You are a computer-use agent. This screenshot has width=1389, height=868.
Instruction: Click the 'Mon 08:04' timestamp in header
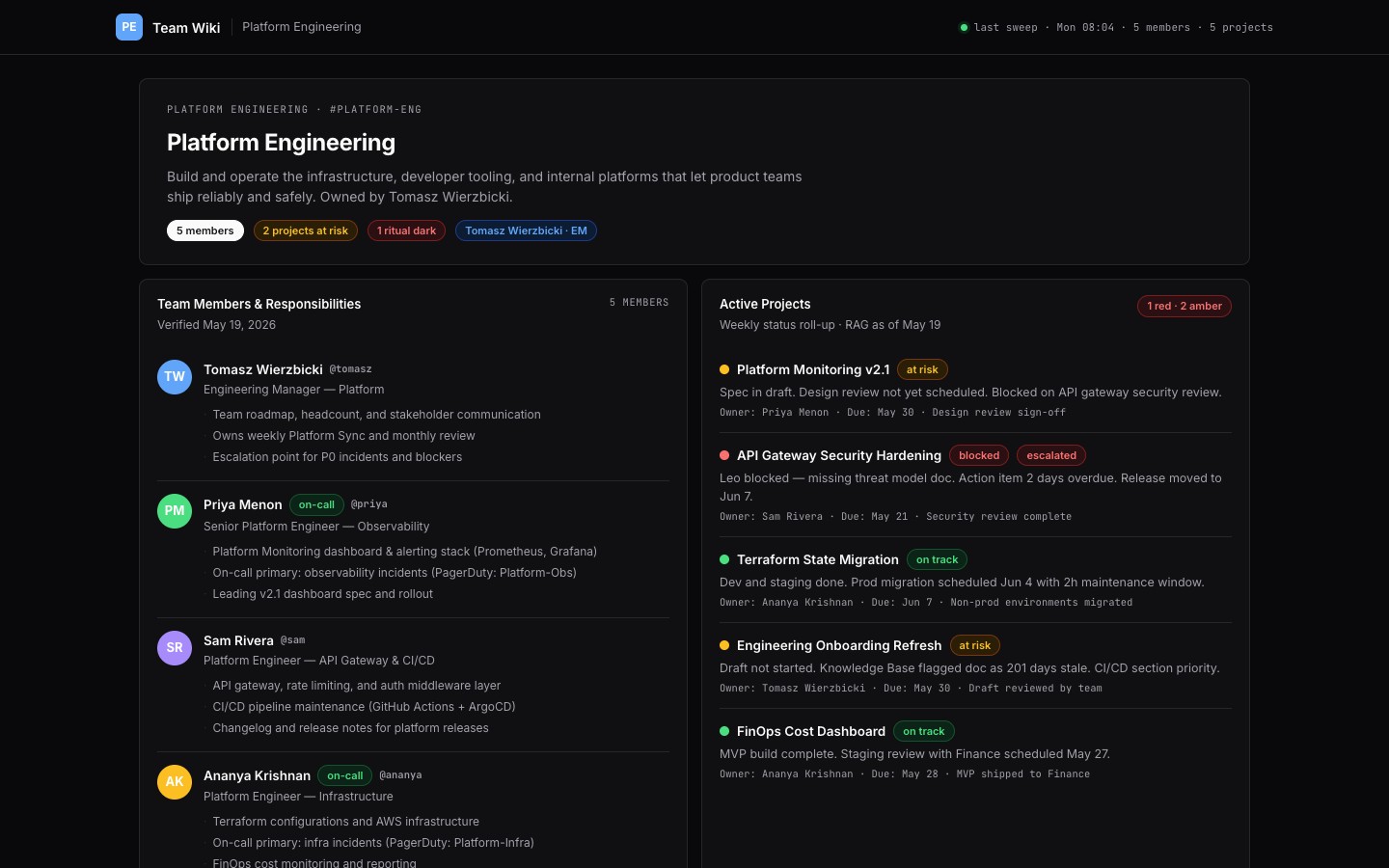[x=1085, y=27]
